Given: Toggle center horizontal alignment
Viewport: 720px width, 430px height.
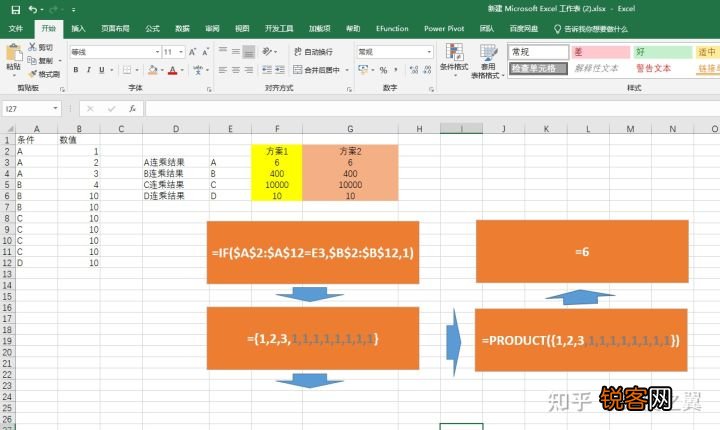Looking at the screenshot, I should click(236, 70).
